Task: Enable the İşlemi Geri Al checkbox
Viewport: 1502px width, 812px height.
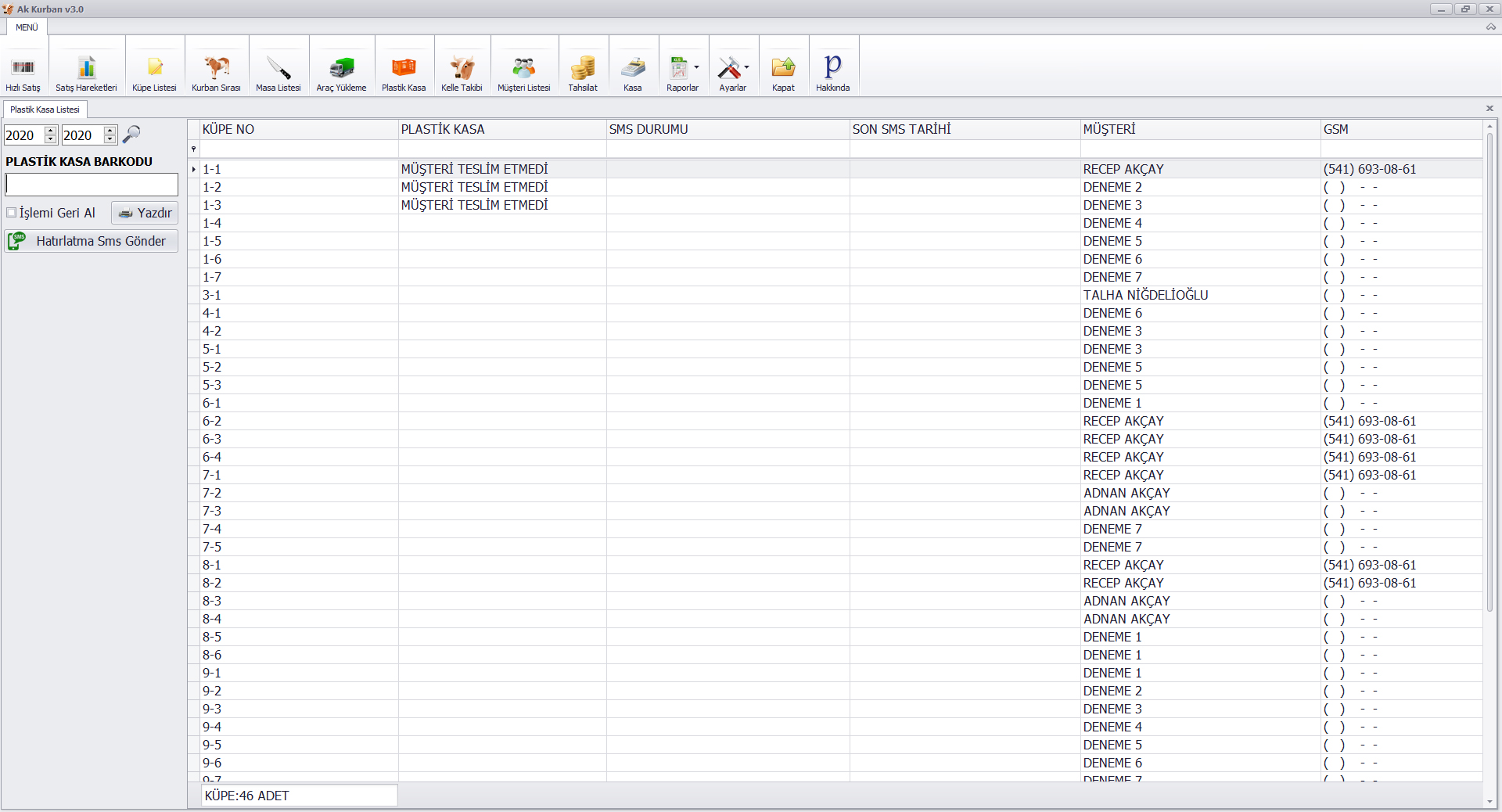Action: click(12, 213)
